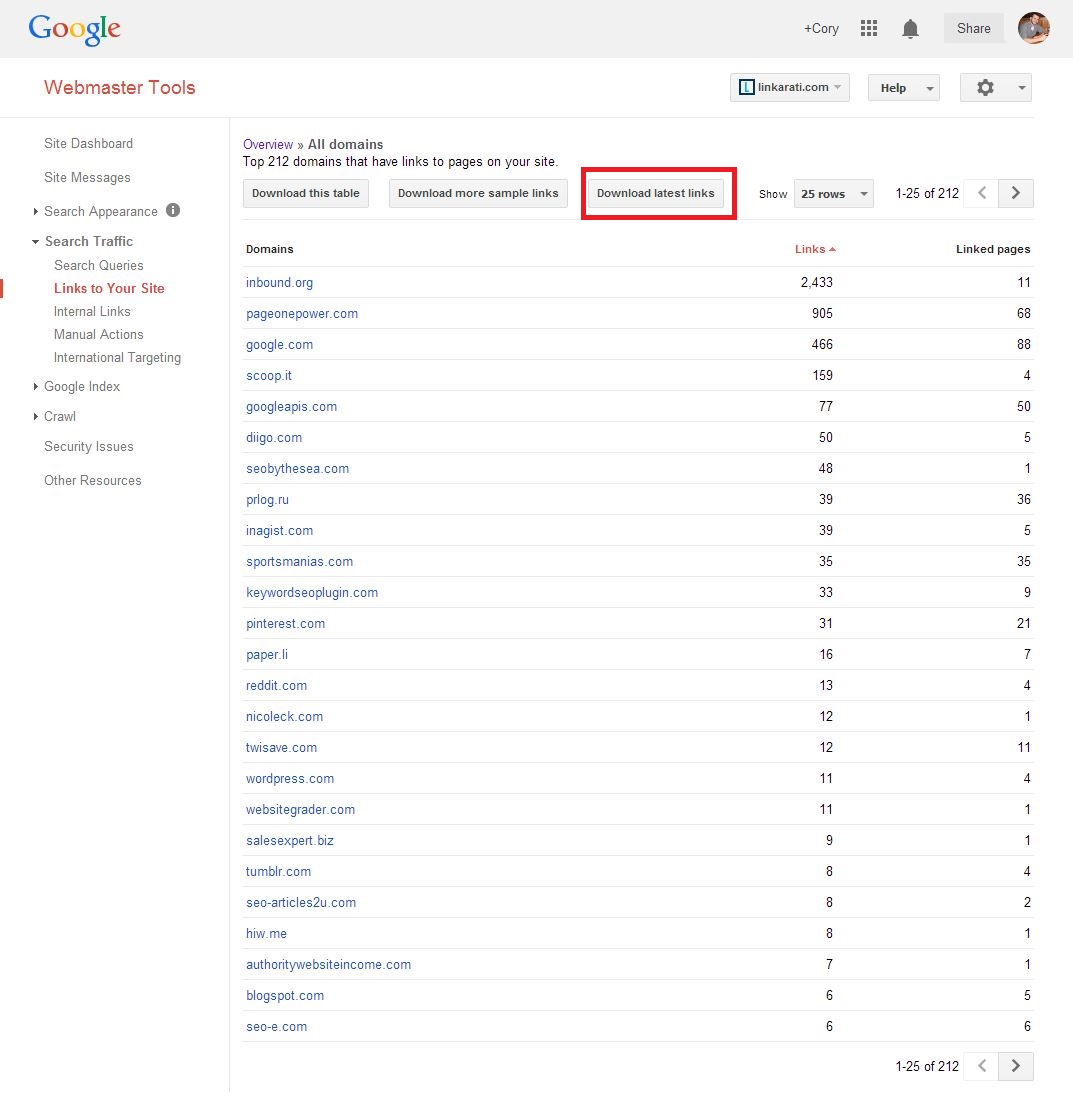The height and width of the screenshot is (1110, 1073).
Task: Click the bottom next page arrow
Action: tap(1016, 1066)
